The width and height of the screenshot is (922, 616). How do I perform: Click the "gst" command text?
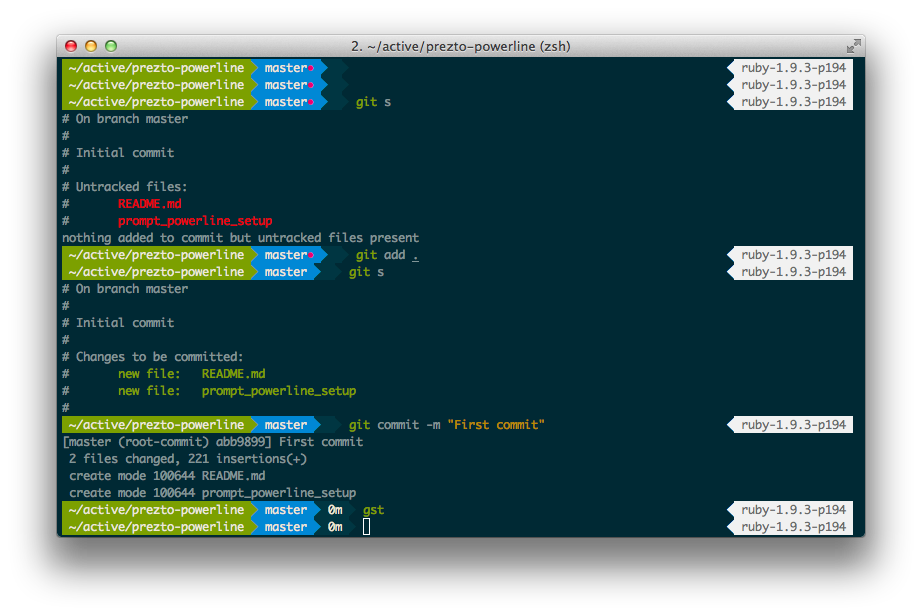(x=373, y=510)
